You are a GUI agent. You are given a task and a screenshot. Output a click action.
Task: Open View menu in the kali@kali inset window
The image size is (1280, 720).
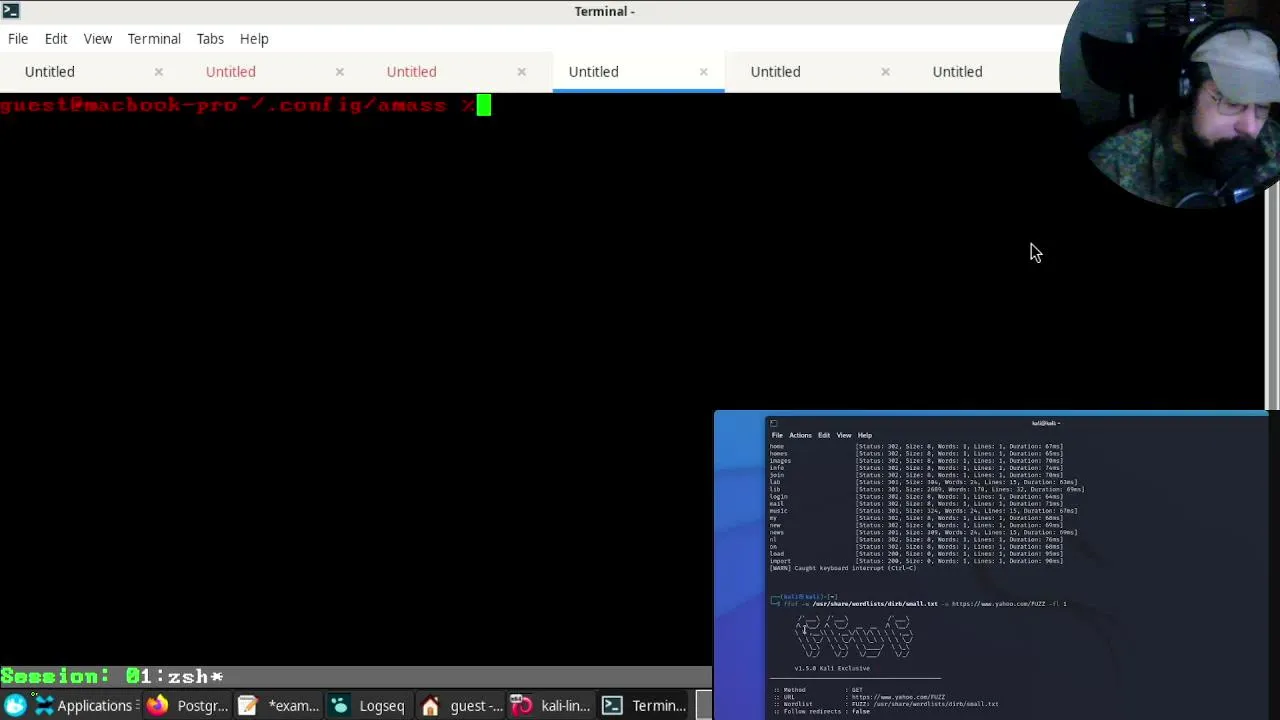(844, 435)
